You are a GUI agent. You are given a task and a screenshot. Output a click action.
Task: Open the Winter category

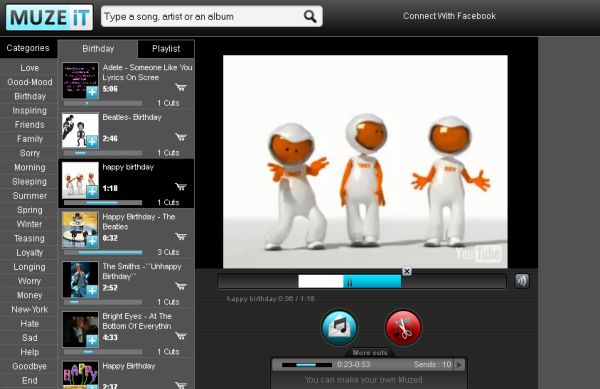click(x=29, y=224)
